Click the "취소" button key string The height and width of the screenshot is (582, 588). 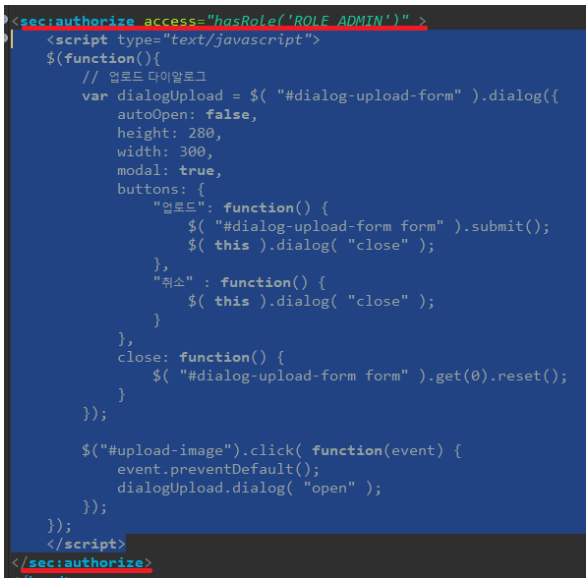(x=173, y=282)
